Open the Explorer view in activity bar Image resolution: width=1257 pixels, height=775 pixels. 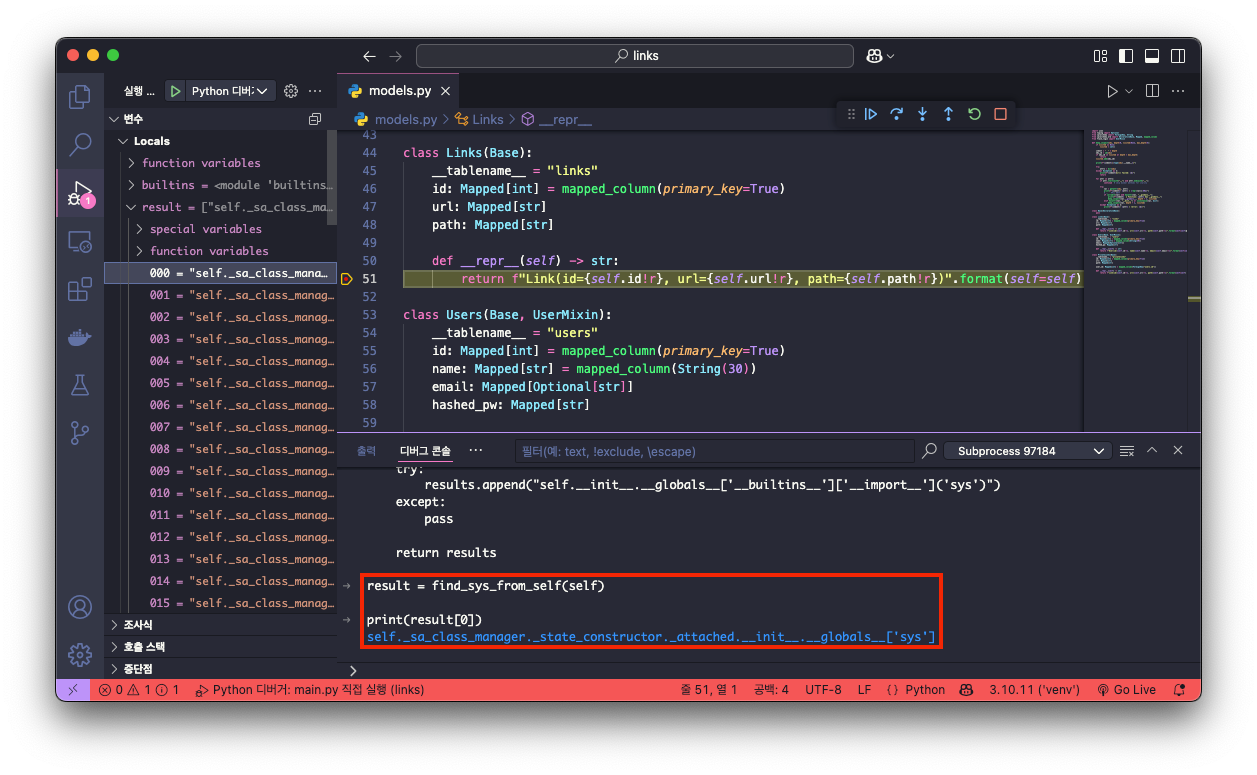pos(80,97)
